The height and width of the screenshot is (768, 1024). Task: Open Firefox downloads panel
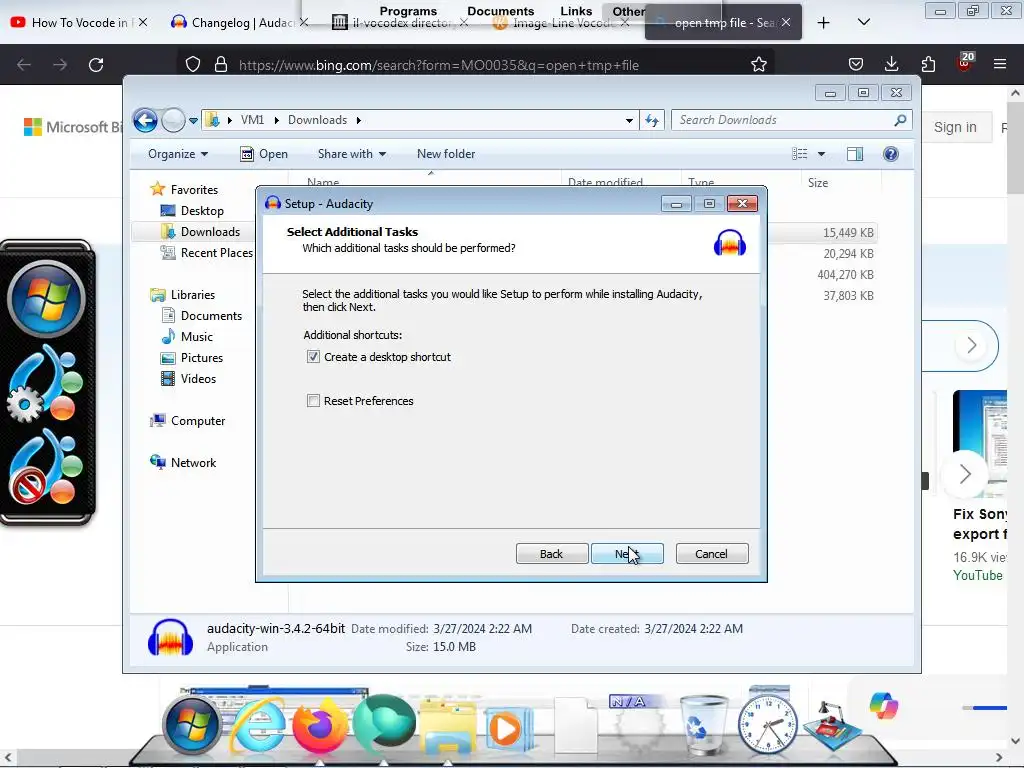click(891, 64)
